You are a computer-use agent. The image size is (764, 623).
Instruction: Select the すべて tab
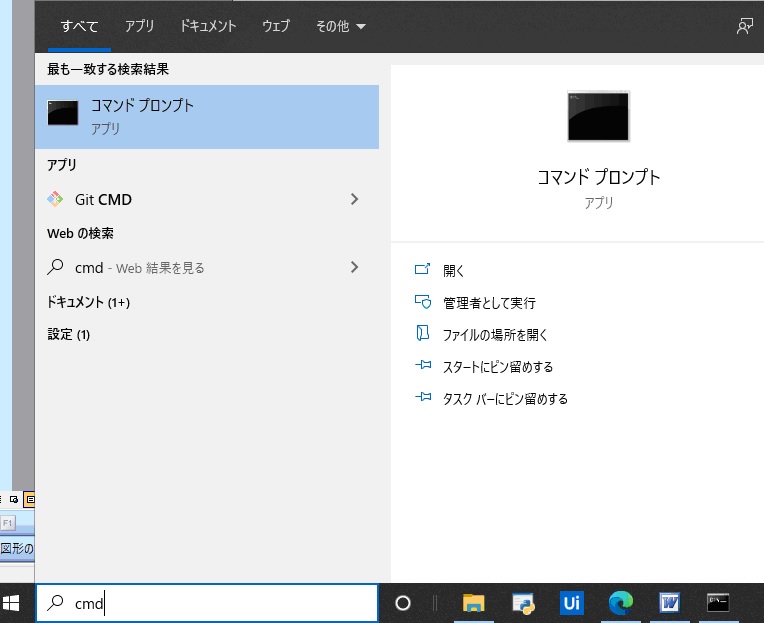point(79,26)
